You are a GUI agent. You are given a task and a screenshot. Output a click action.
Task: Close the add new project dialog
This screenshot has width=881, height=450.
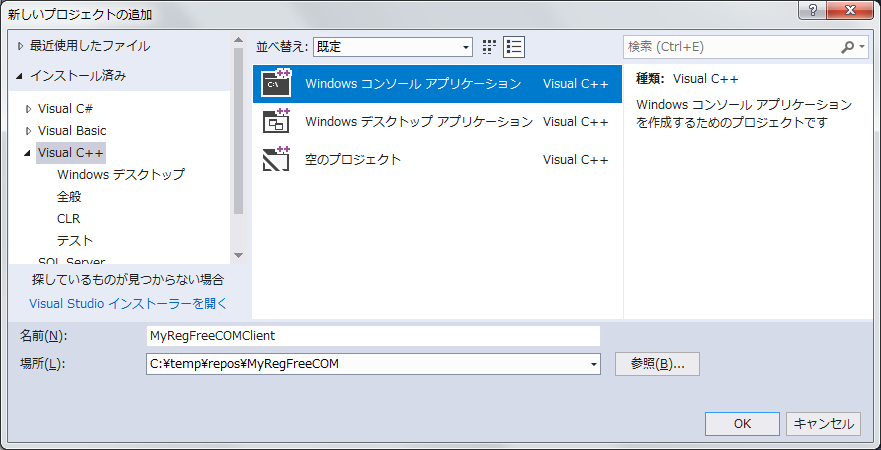pyautogui.click(x=852, y=10)
